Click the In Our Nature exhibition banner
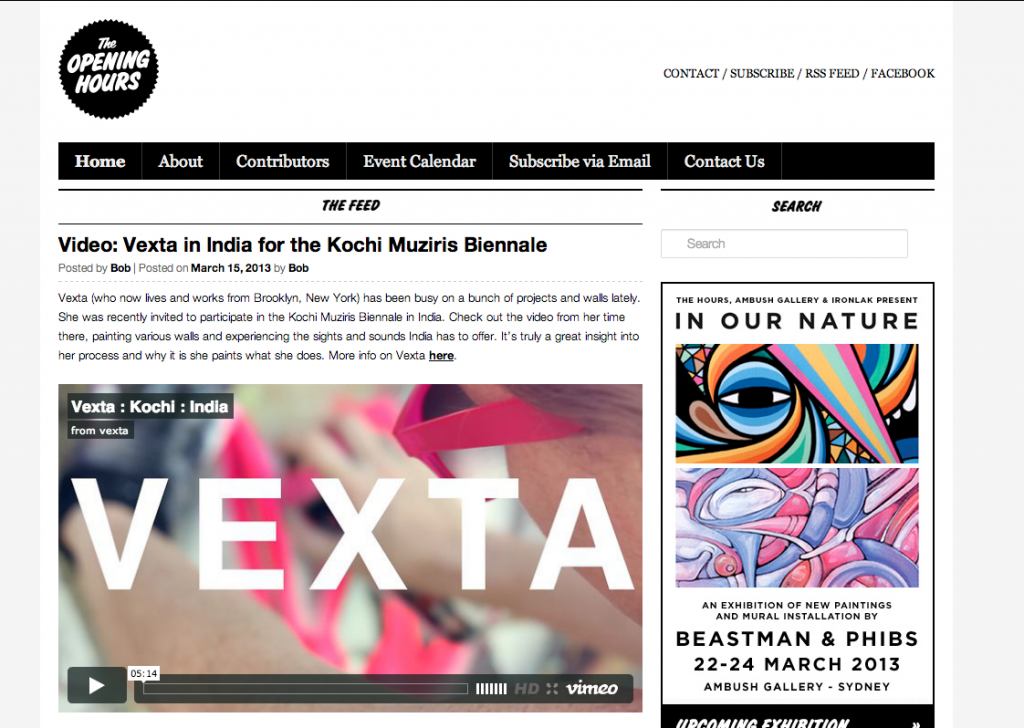 click(x=797, y=494)
